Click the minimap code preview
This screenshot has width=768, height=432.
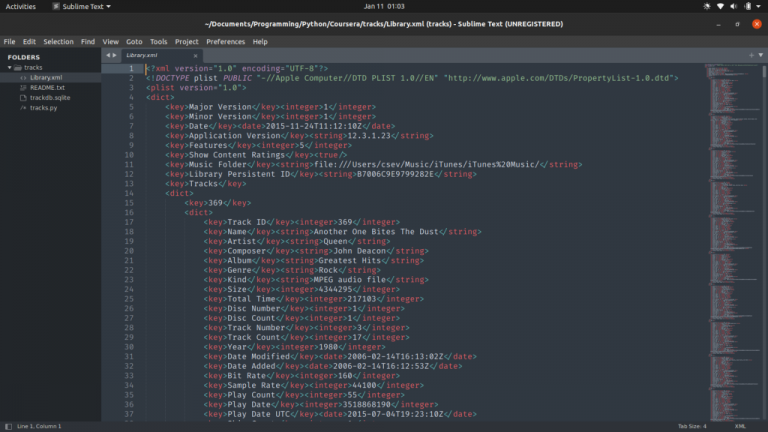[732, 242]
